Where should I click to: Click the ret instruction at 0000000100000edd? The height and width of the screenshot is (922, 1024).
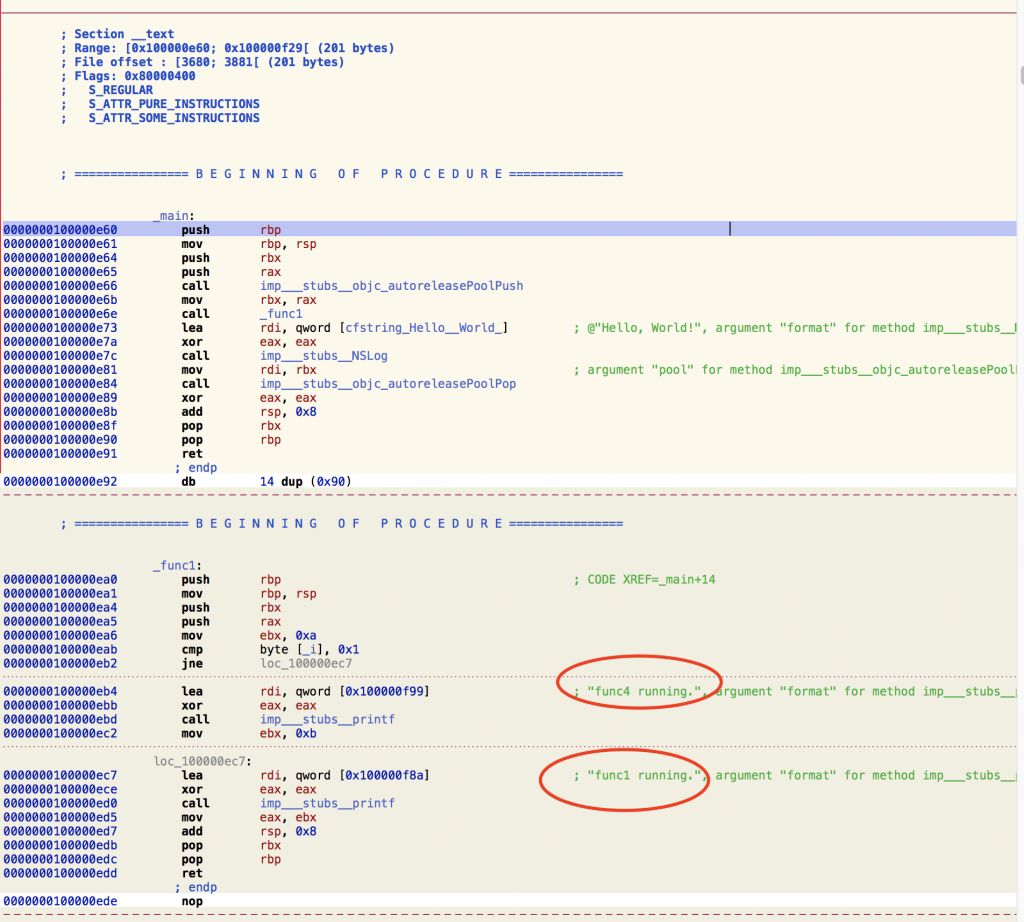(x=192, y=873)
